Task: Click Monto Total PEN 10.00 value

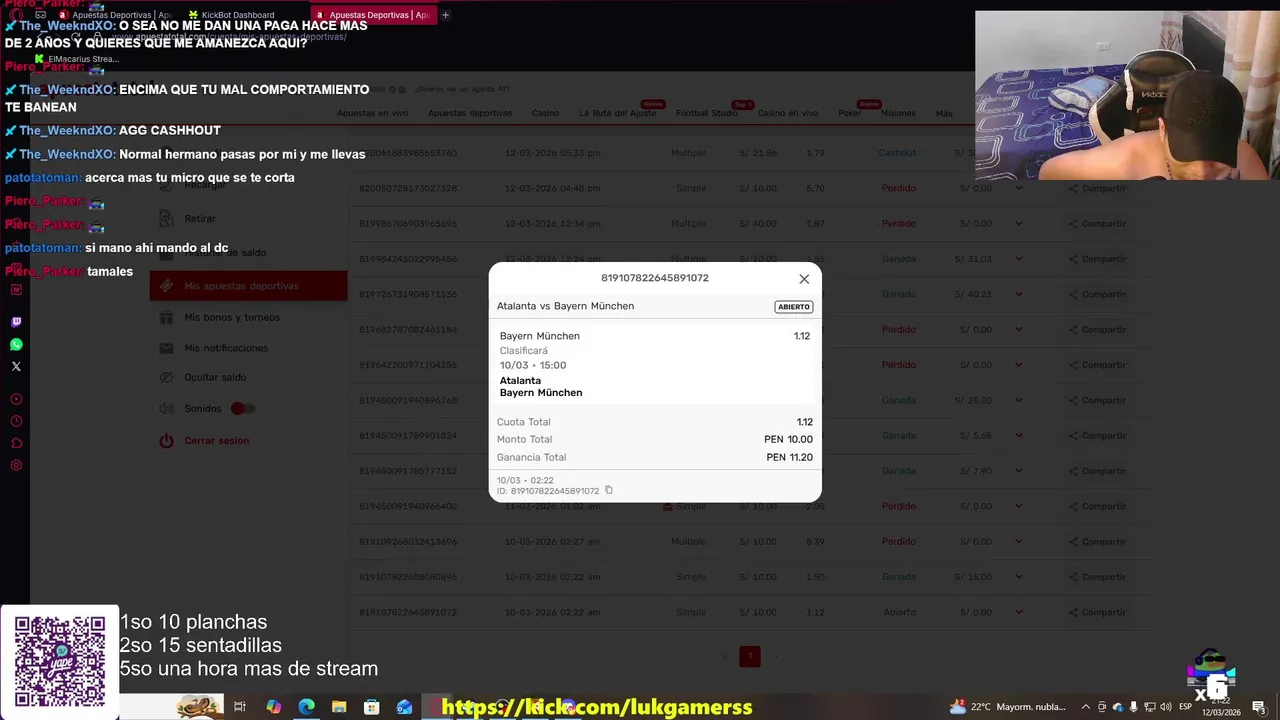Action: [788, 439]
